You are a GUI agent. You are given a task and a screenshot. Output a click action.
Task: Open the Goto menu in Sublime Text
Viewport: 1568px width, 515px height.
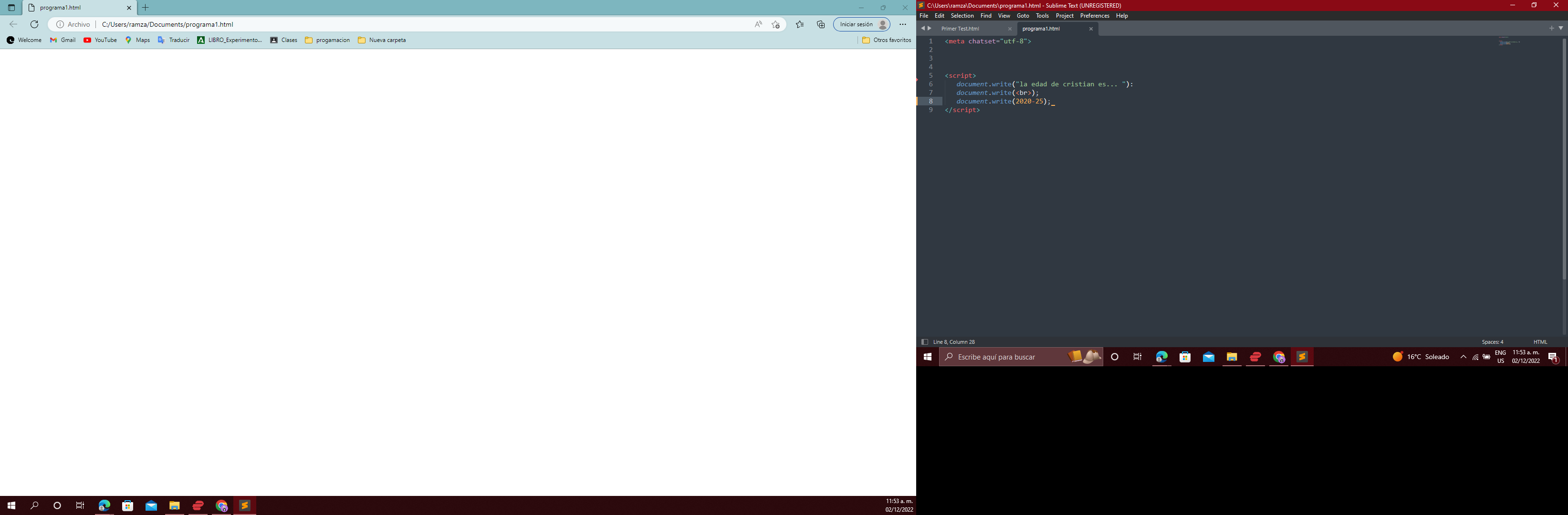[x=1023, y=16]
